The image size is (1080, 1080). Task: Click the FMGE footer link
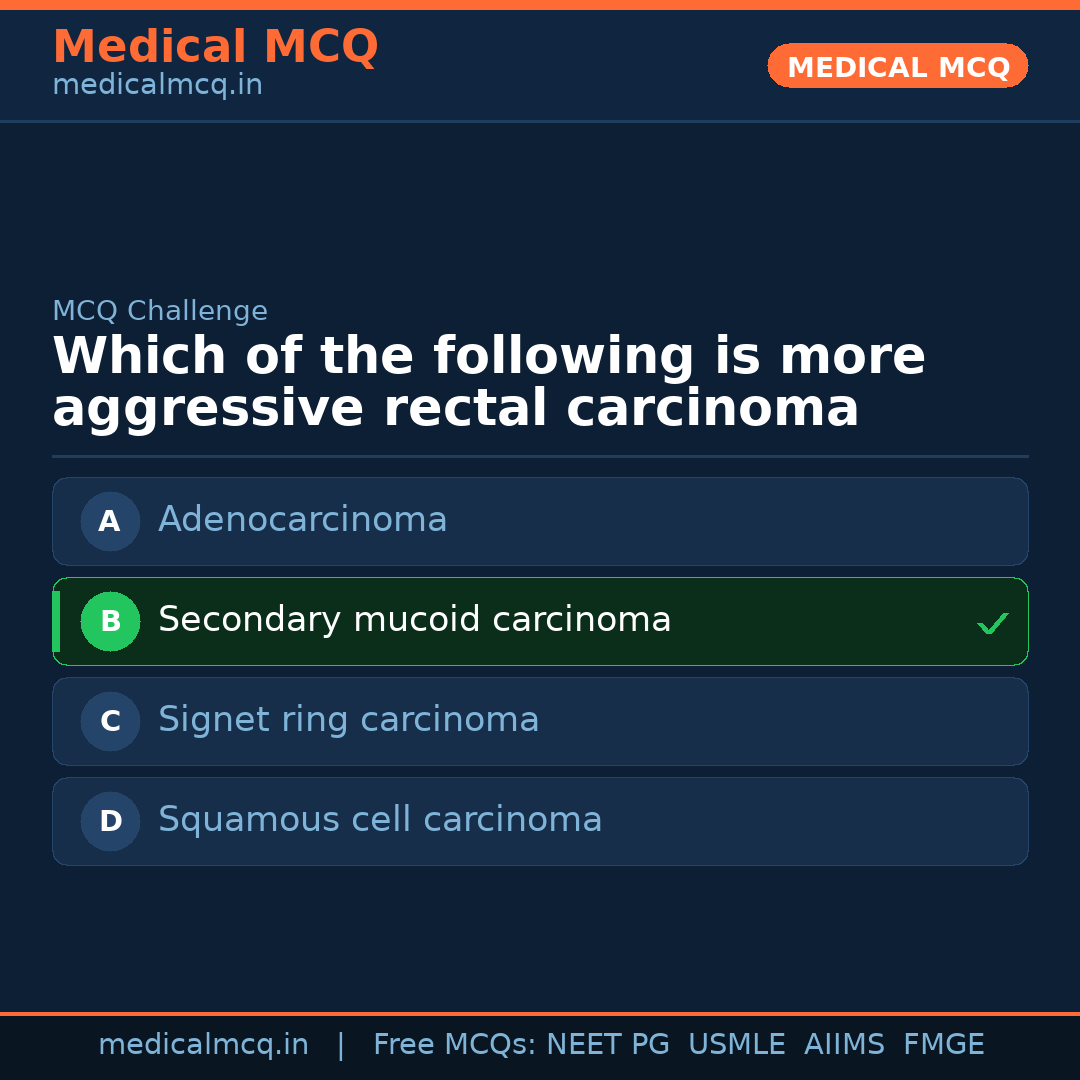[x=943, y=1043]
